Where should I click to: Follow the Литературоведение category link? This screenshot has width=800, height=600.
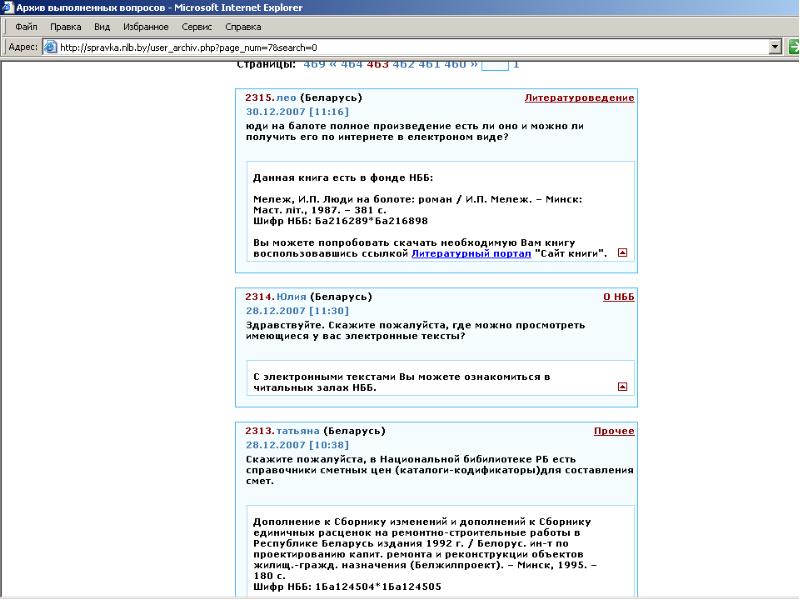click(579, 98)
